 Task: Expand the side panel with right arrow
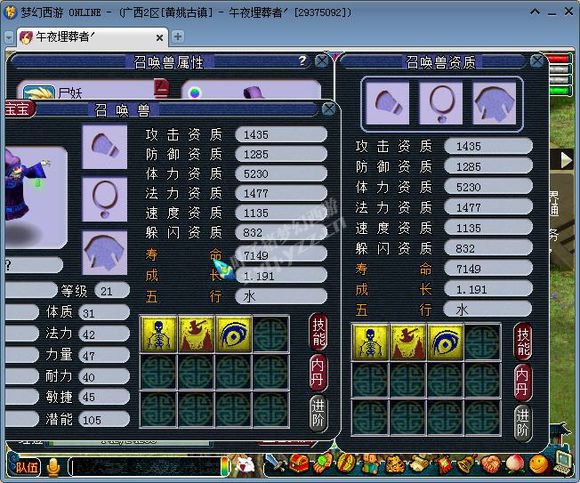tap(566, 160)
